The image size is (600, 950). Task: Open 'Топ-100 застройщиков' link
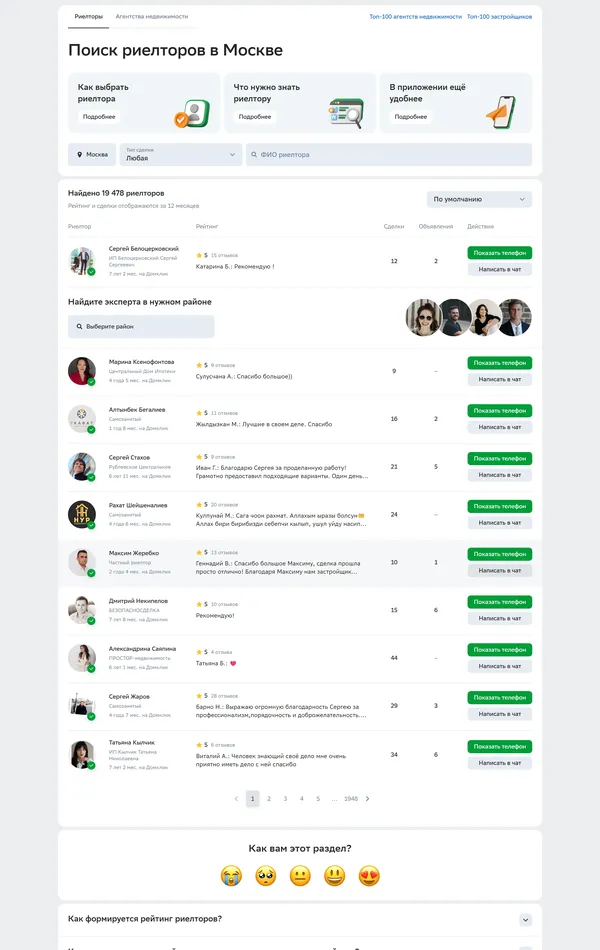point(501,17)
